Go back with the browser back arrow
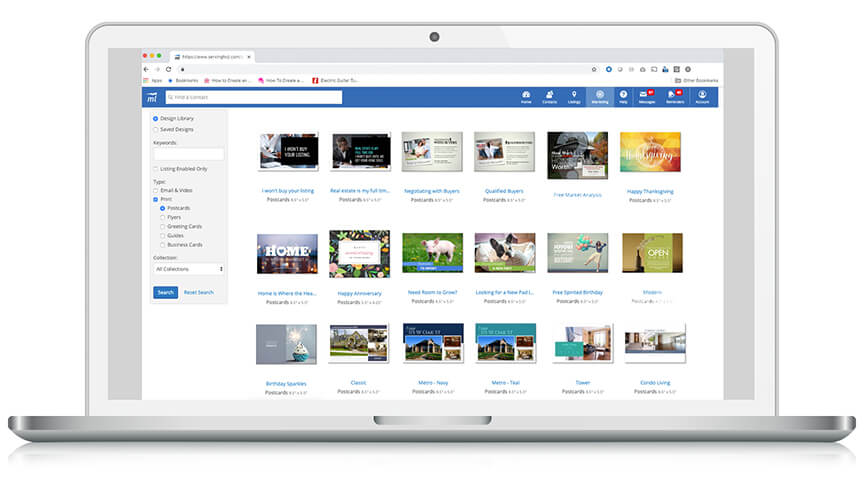The image size is (864, 483). click(146, 69)
